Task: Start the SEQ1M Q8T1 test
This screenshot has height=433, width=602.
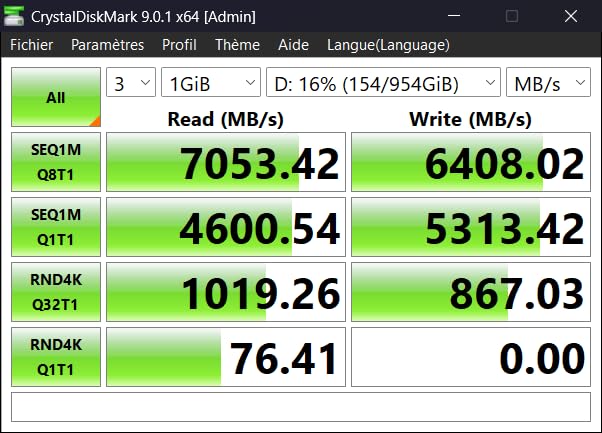Action: [56, 162]
